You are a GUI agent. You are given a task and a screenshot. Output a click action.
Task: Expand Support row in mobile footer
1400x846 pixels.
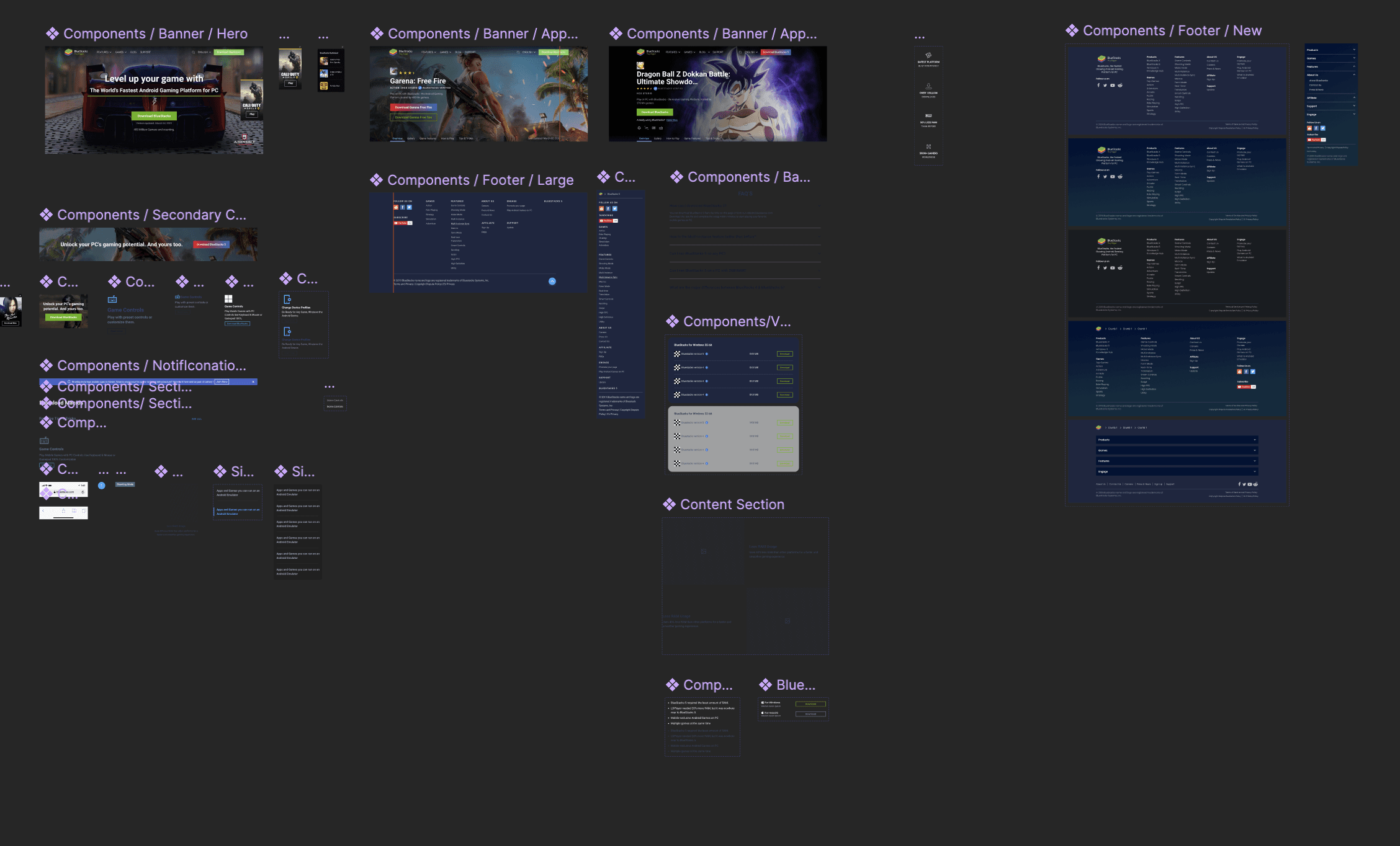(x=1330, y=106)
